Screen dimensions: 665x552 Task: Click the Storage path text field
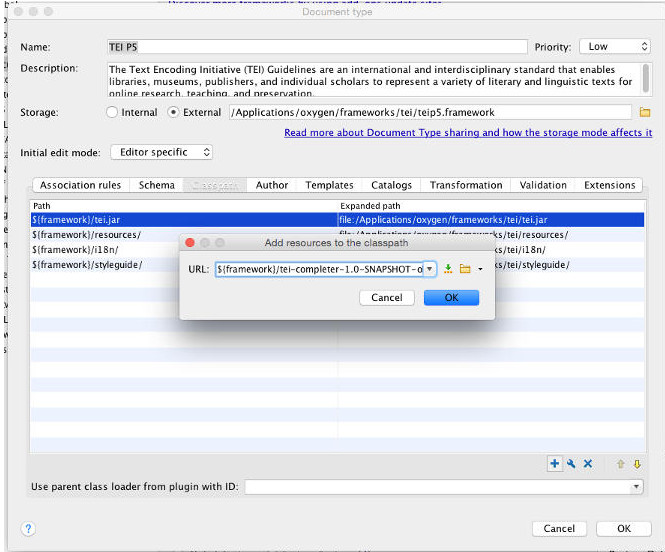point(430,112)
